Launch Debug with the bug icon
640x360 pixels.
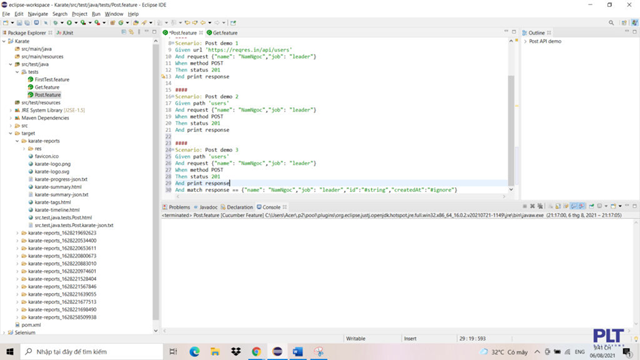coord(55,23)
